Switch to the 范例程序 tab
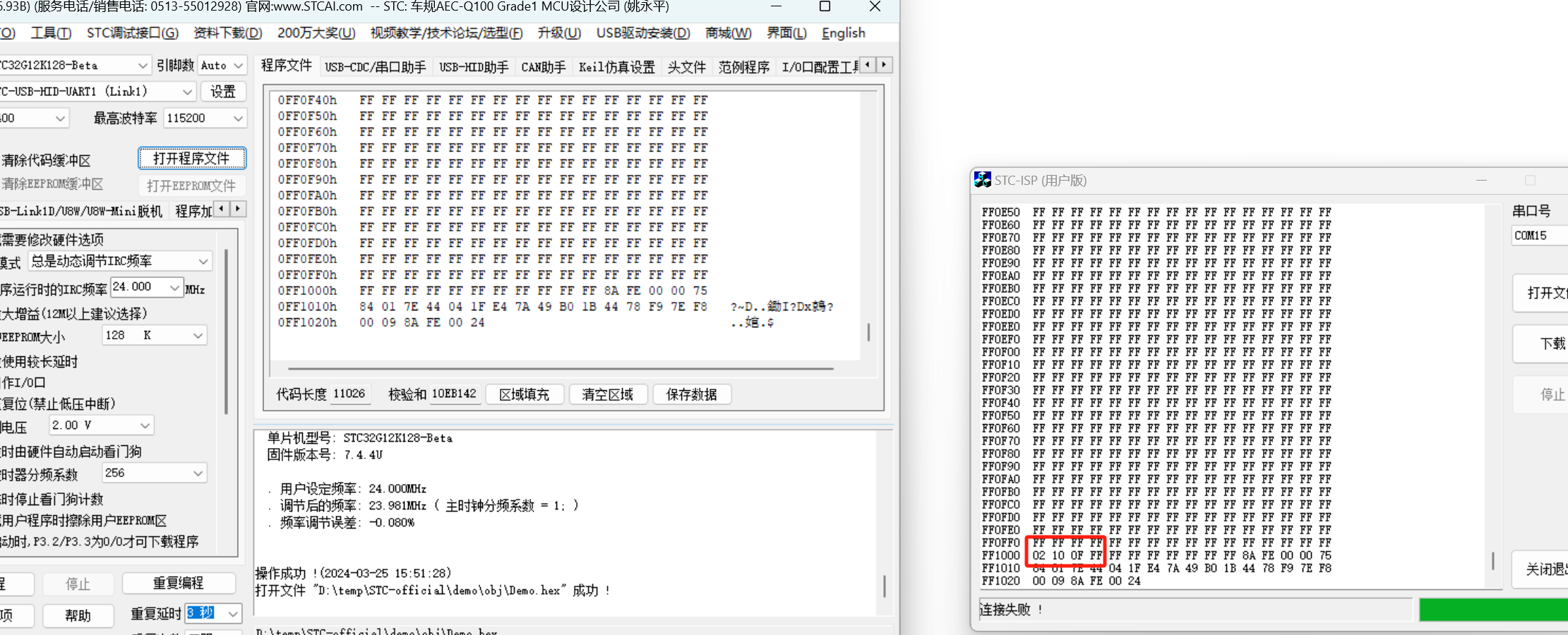1568x635 pixels. (743, 67)
